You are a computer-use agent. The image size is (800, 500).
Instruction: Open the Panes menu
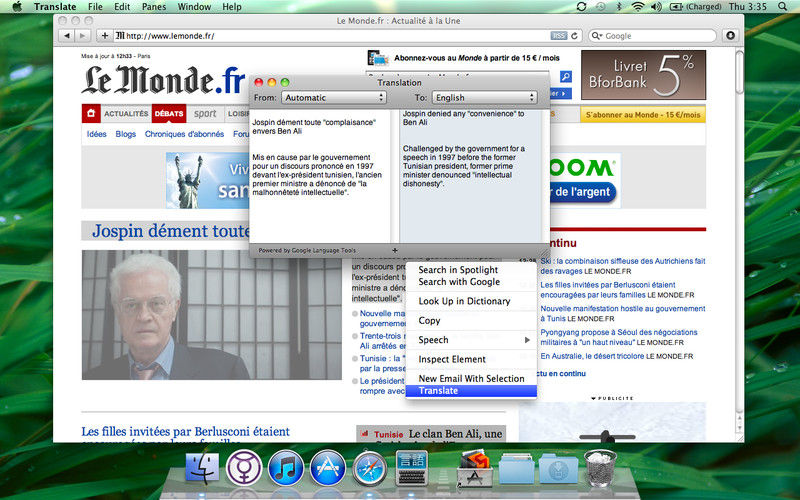[x=154, y=7]
